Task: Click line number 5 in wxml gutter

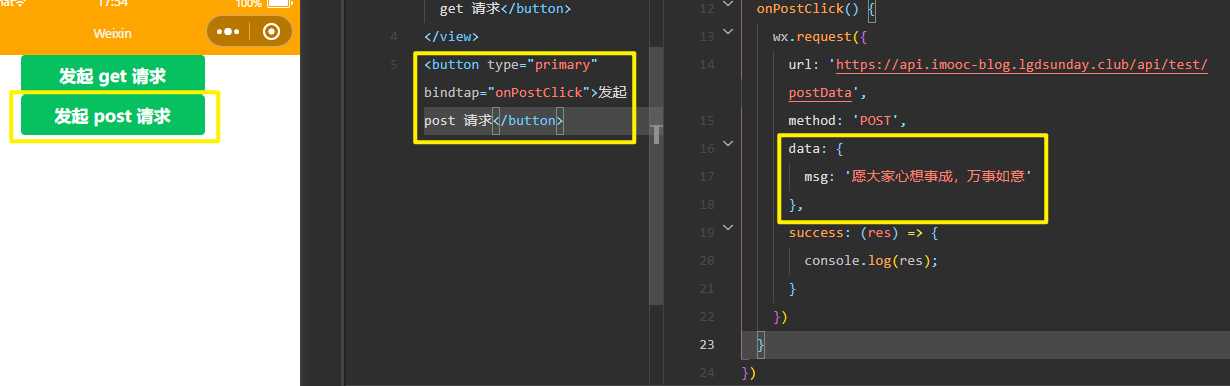Action: pyautogui.click(x=394, y=65)
